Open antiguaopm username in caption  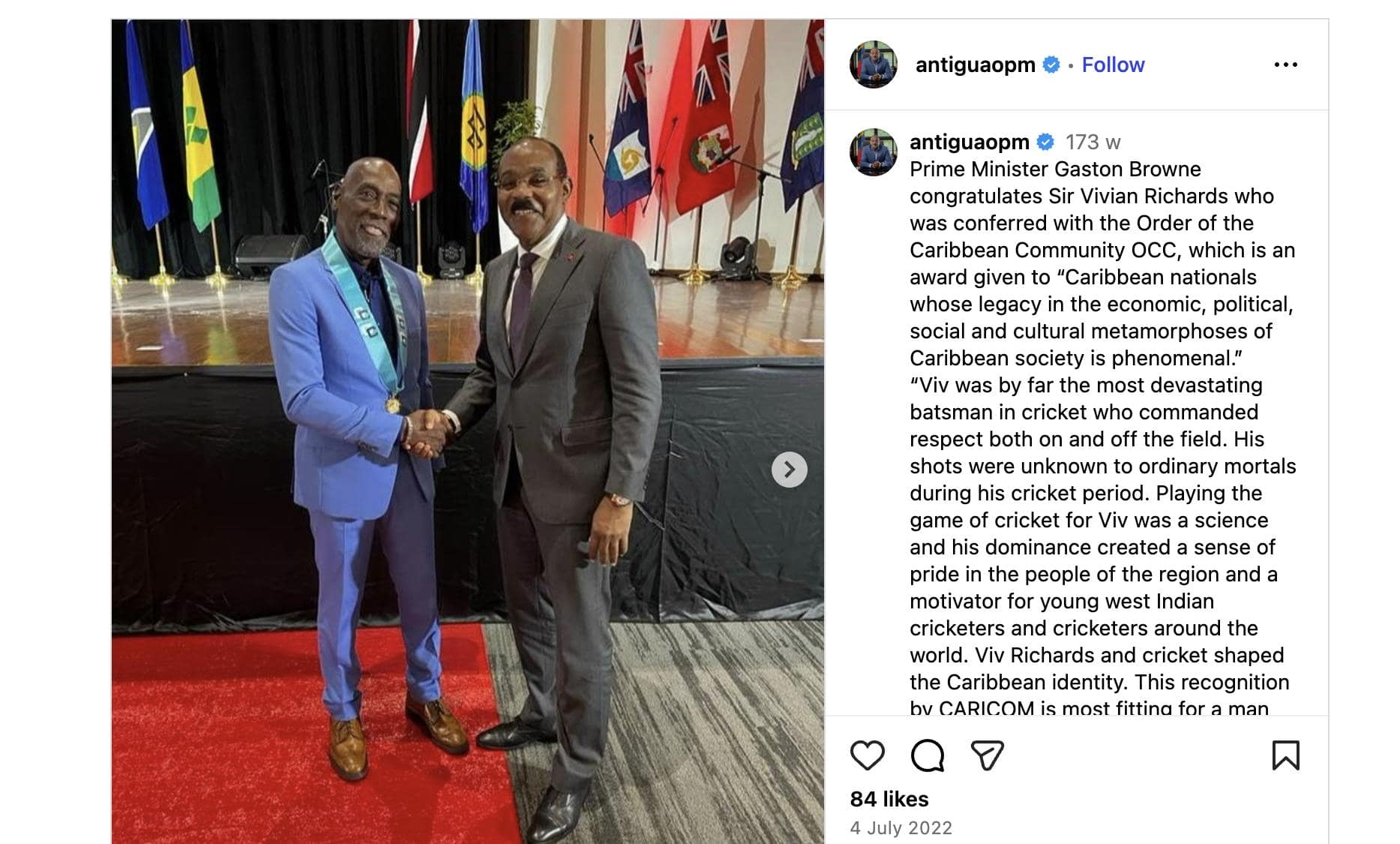pos(969,142)
